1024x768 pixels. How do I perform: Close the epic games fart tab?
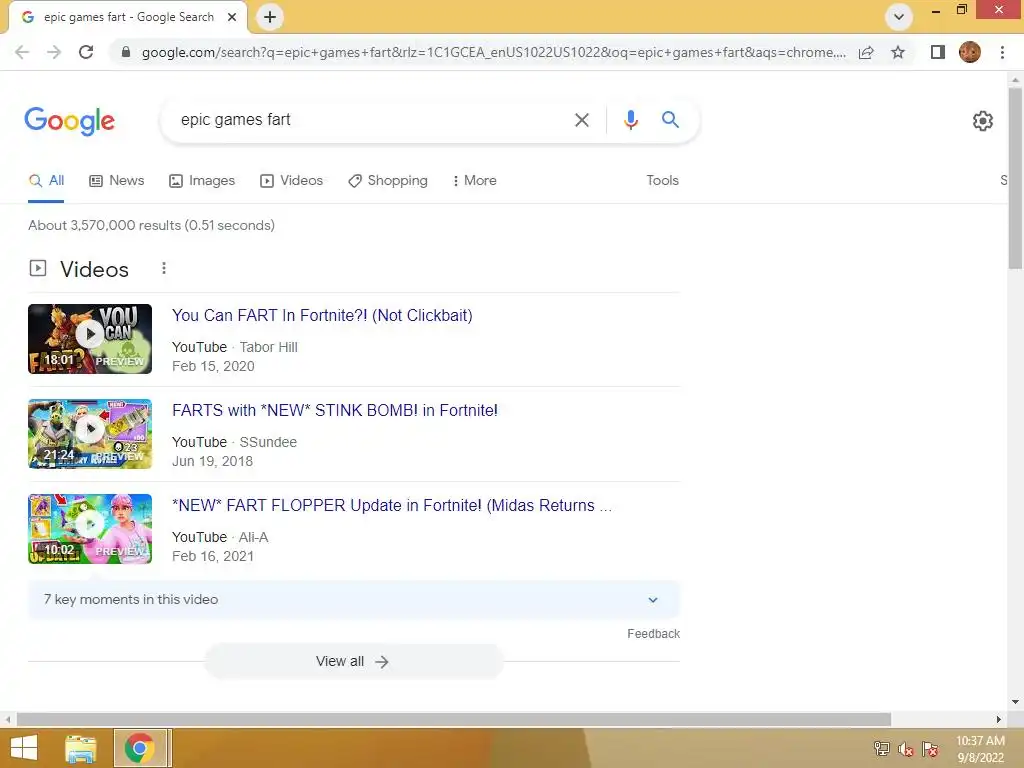pyautogui.click(x=232, y=17)
